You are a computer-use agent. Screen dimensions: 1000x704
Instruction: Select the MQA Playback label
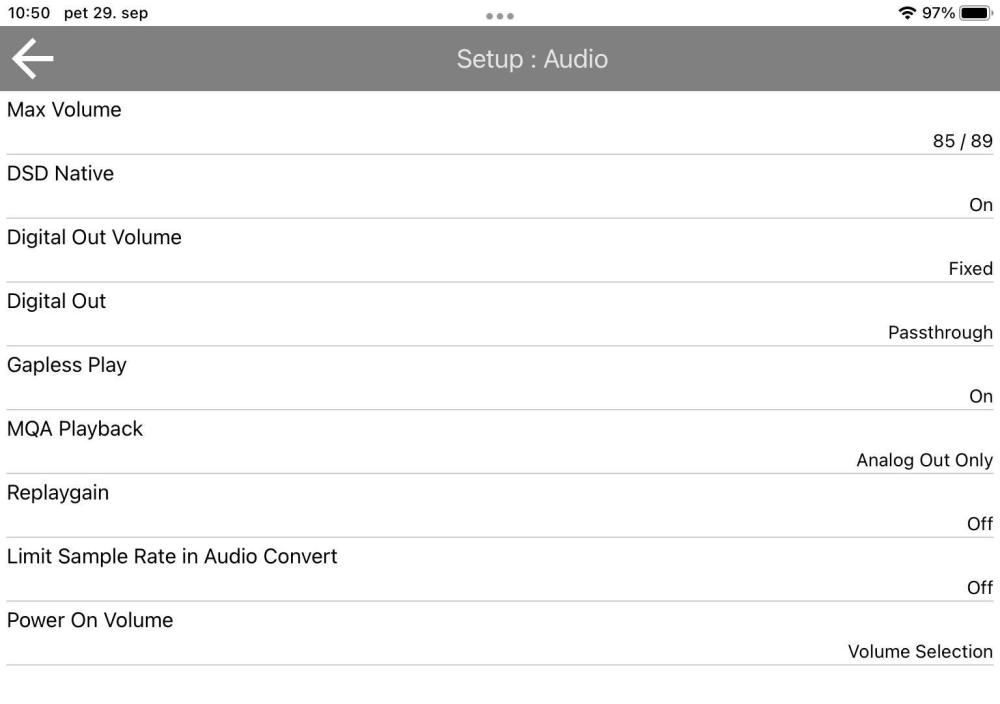tap(75, 429)
